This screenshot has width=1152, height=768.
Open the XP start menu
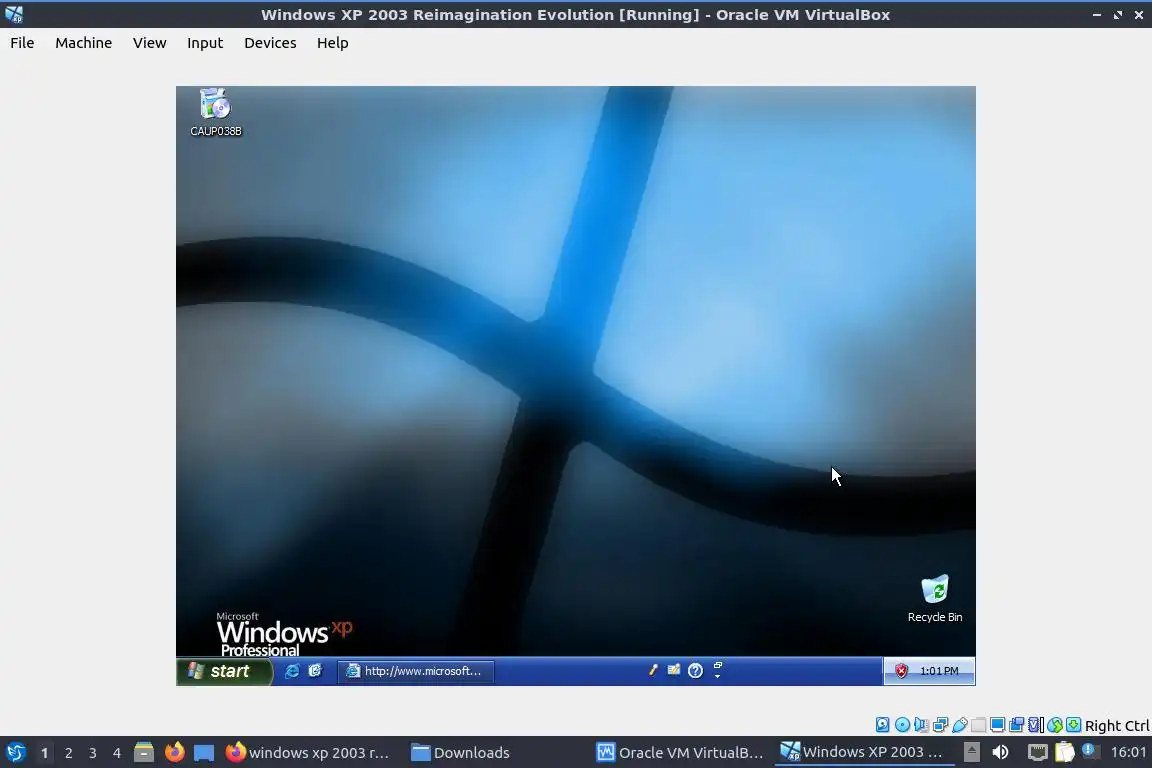tap(224, 671)
